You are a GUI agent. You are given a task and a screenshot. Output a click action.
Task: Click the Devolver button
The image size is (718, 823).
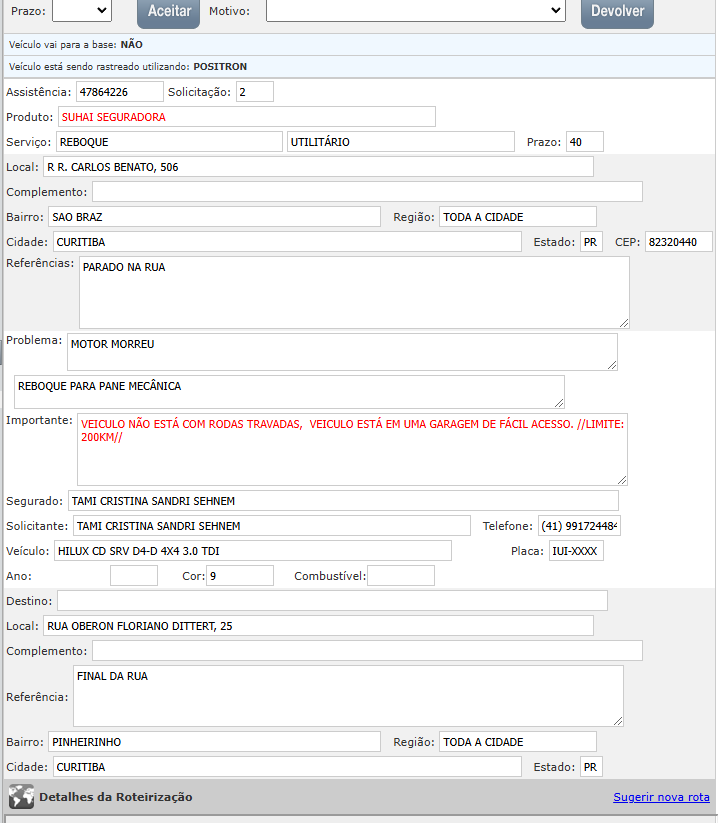[617, 13]
